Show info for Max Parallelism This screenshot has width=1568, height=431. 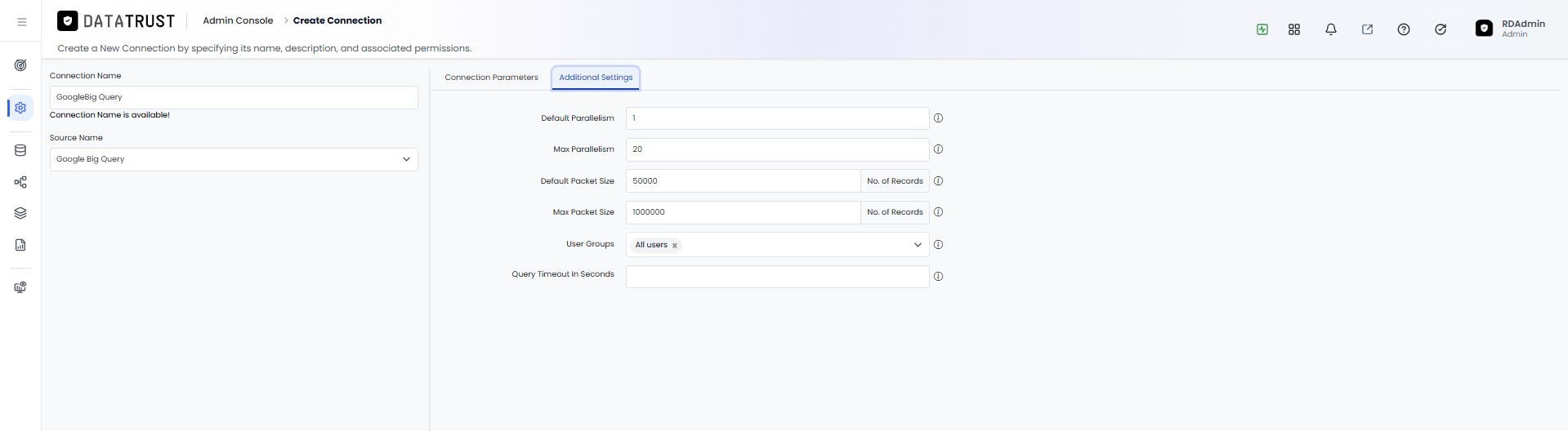(938, 149)
